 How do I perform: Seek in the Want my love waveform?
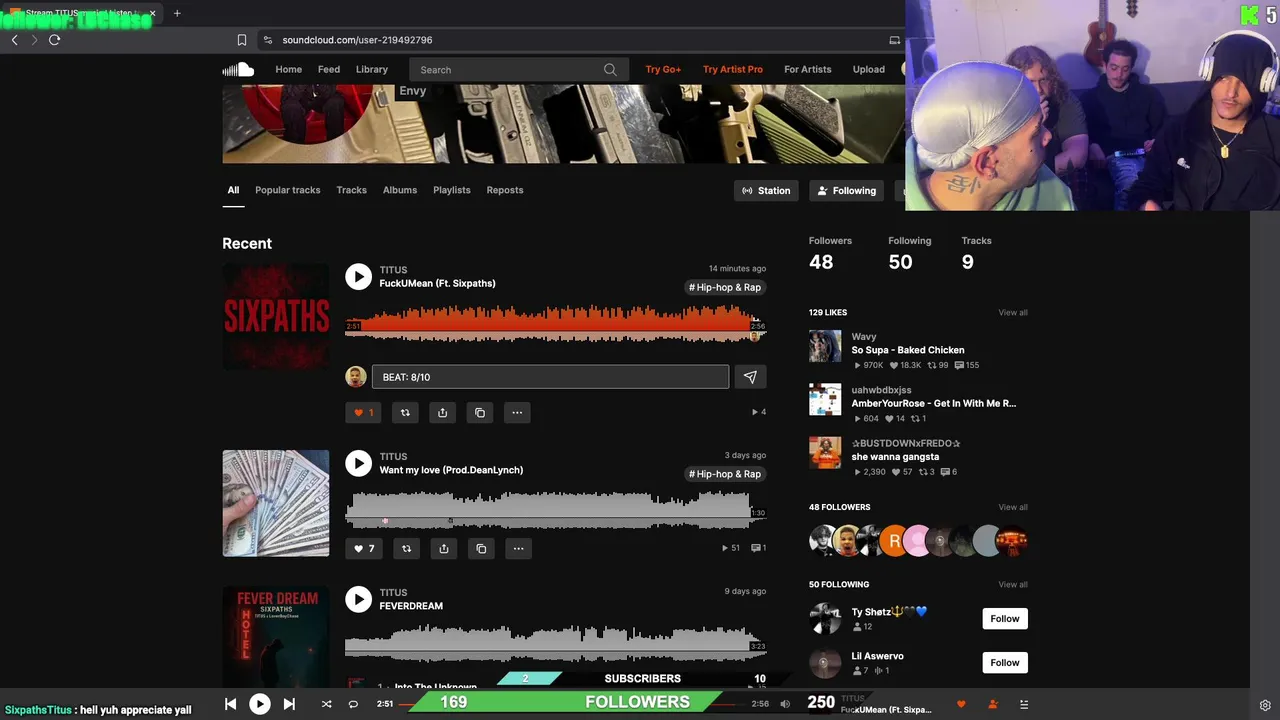coord(555,510)
